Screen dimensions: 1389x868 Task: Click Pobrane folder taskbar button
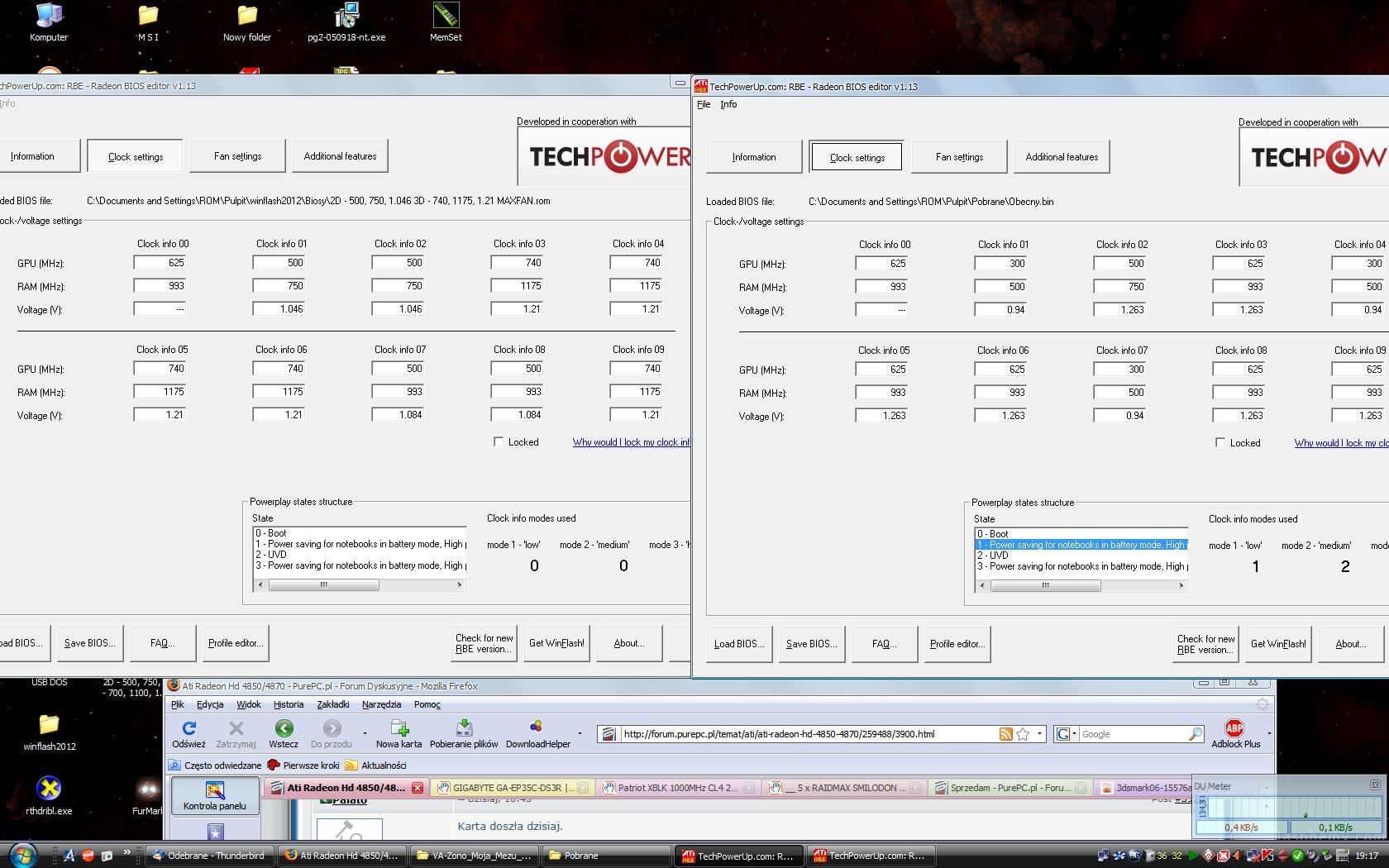pyautogui.click(x=604, y=856)
